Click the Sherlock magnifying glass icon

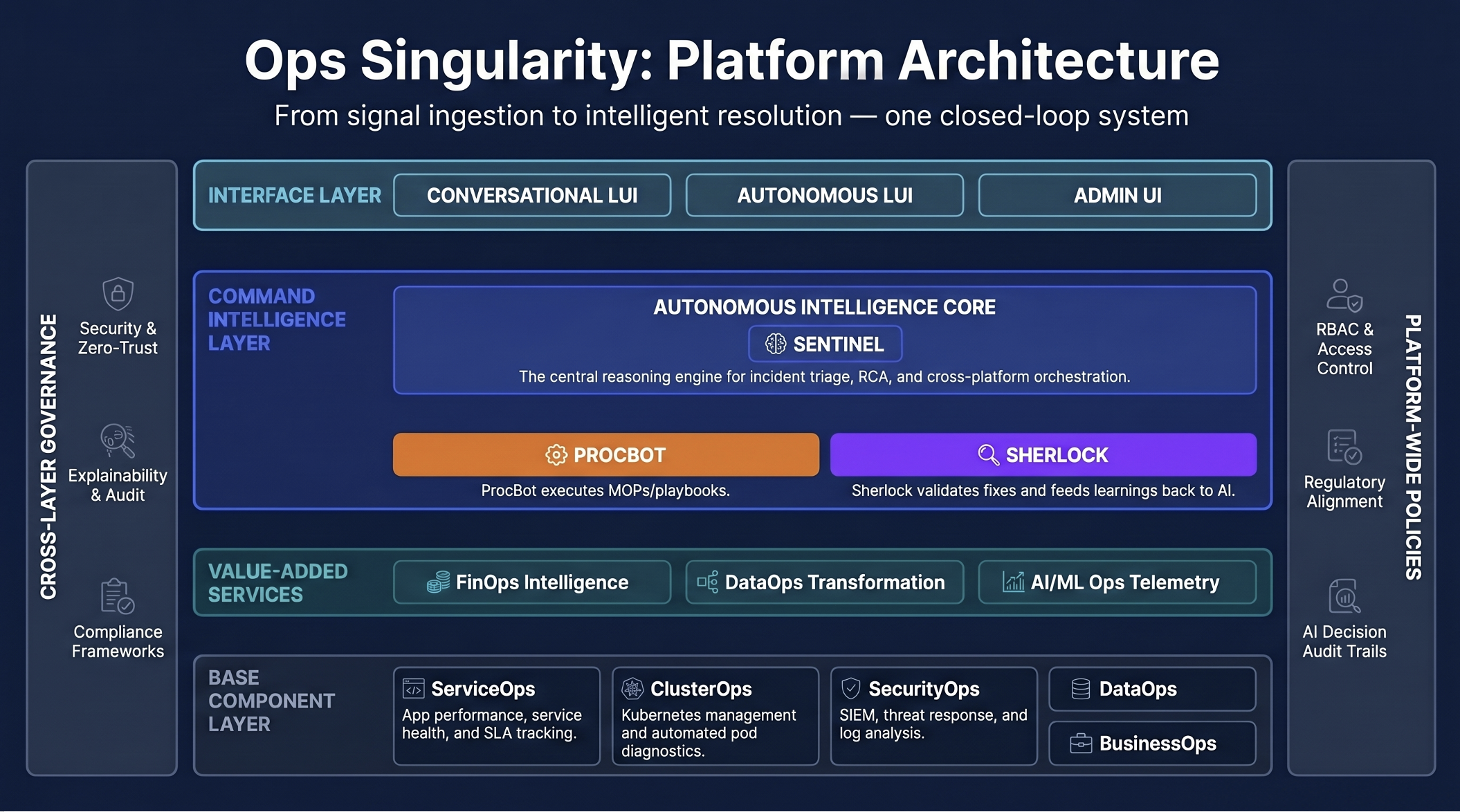pos(988,455)
